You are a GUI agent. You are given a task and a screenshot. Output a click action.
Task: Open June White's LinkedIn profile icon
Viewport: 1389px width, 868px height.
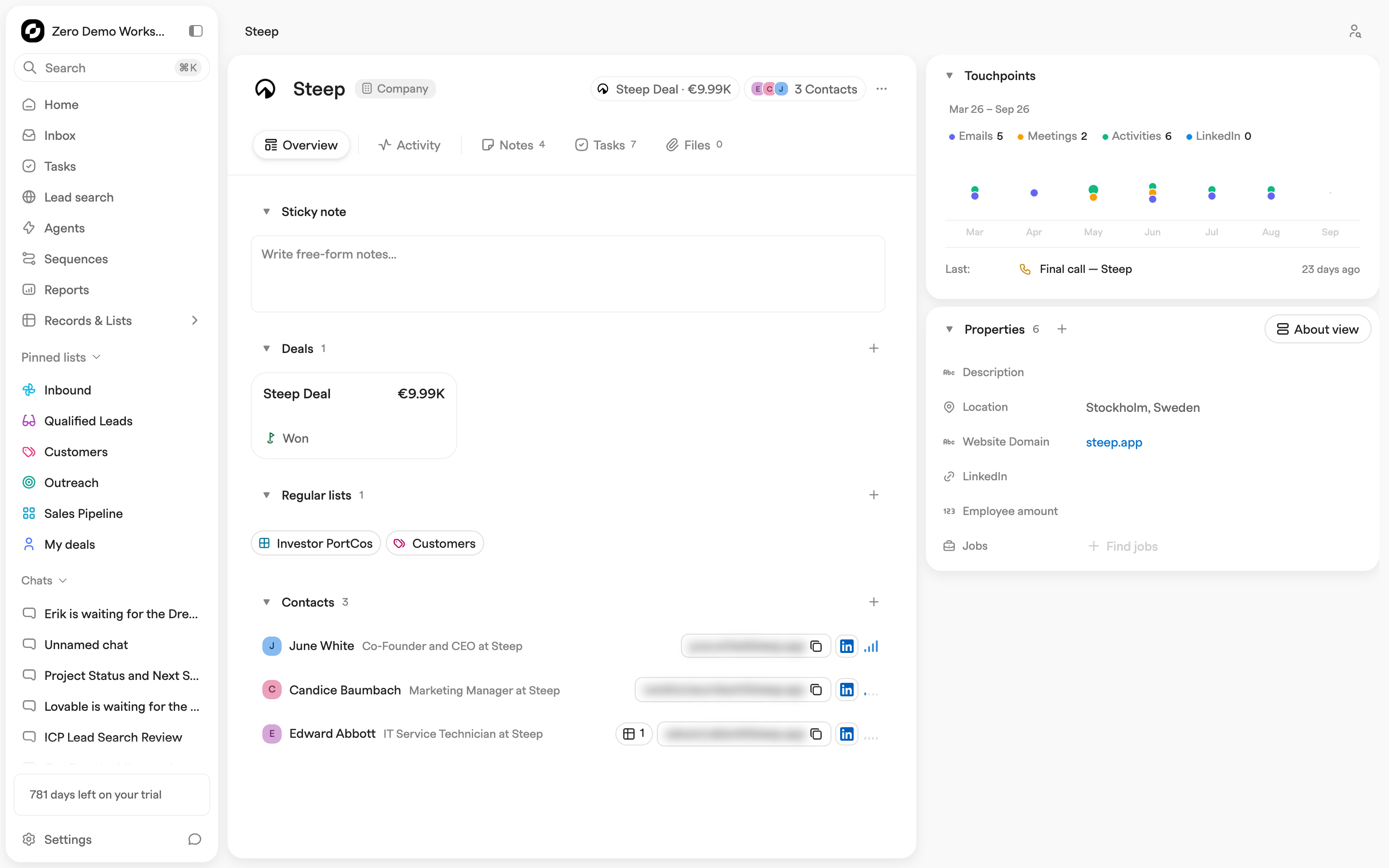(x=846, y=646)
